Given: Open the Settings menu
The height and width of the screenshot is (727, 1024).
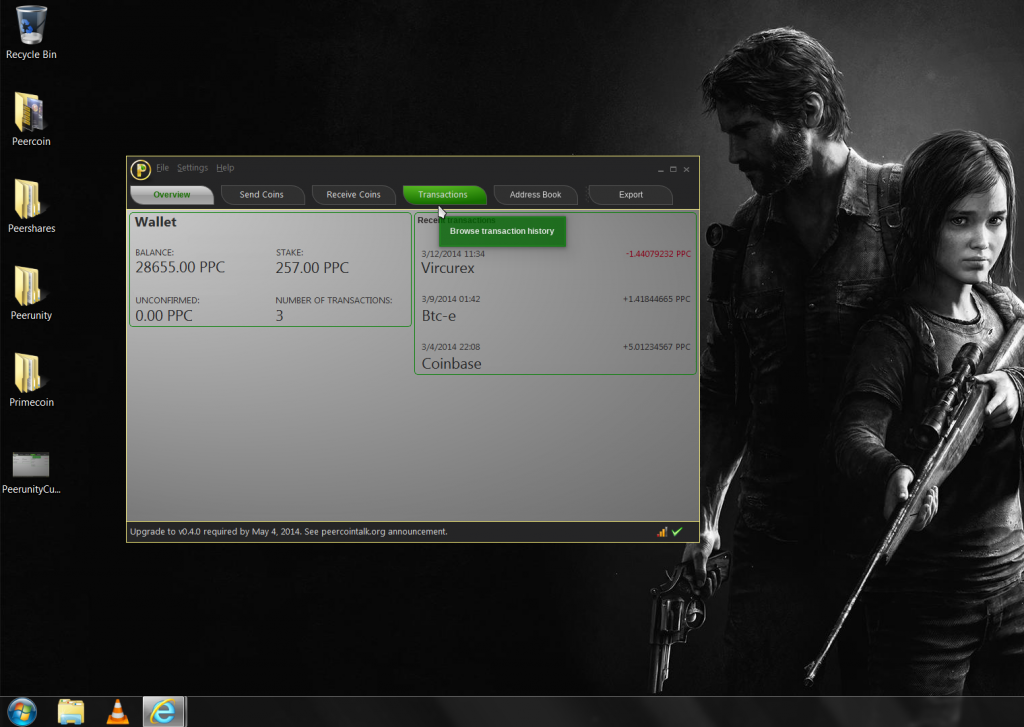Looking at the screenshot, I should 193,168.
